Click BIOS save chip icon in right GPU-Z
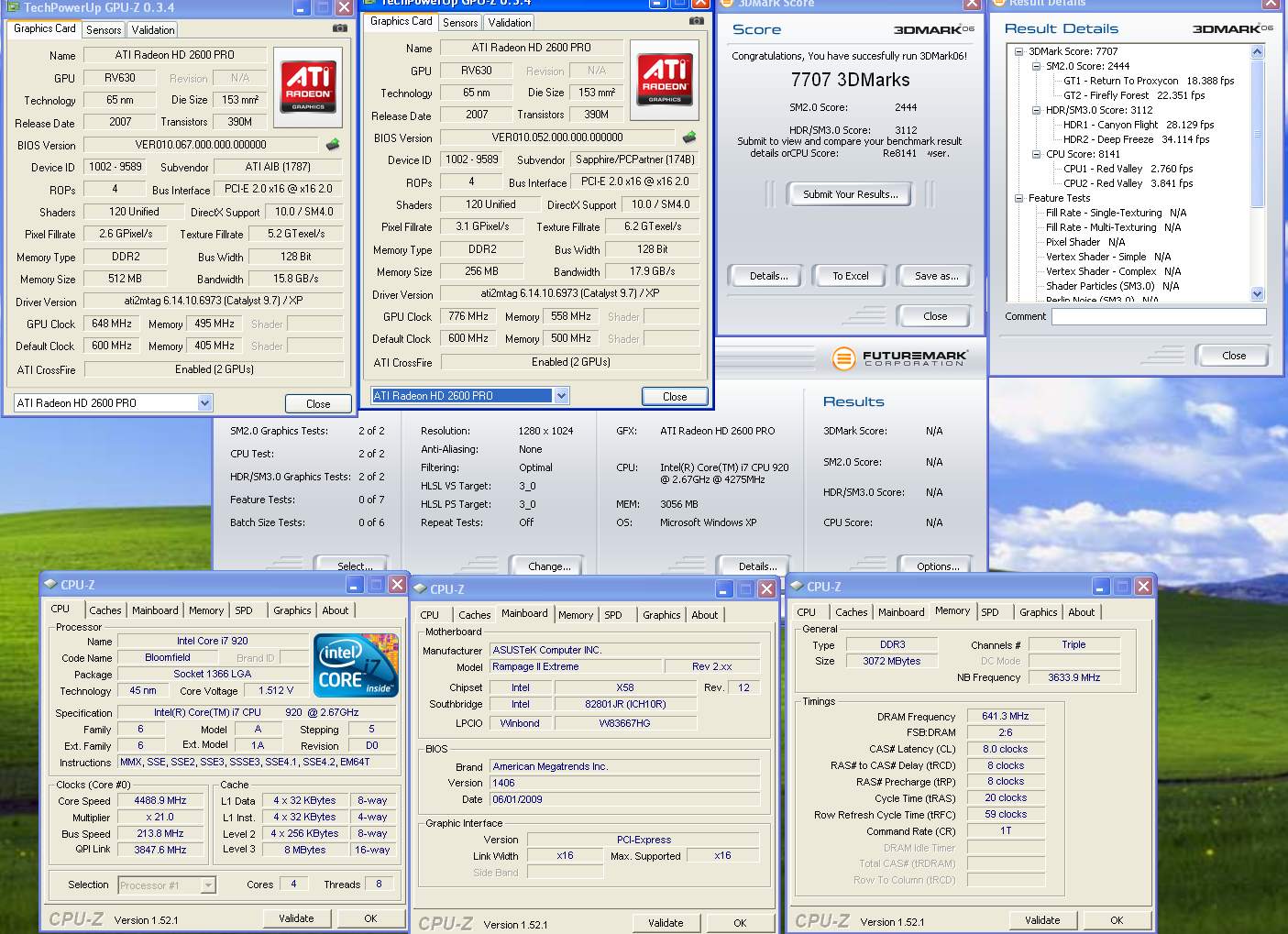 pos(689,137)
